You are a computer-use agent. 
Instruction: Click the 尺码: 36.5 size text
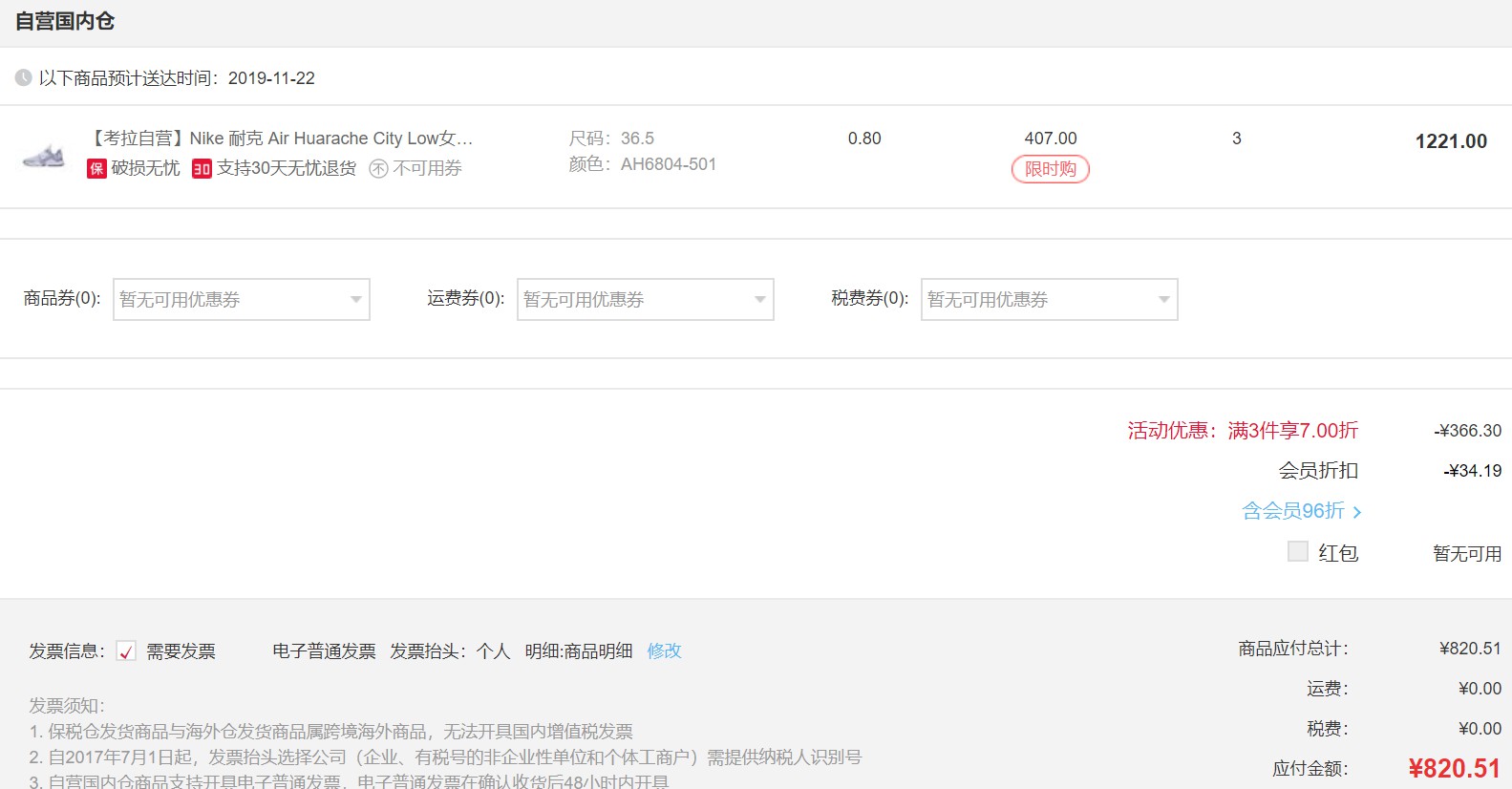[611, 139]
